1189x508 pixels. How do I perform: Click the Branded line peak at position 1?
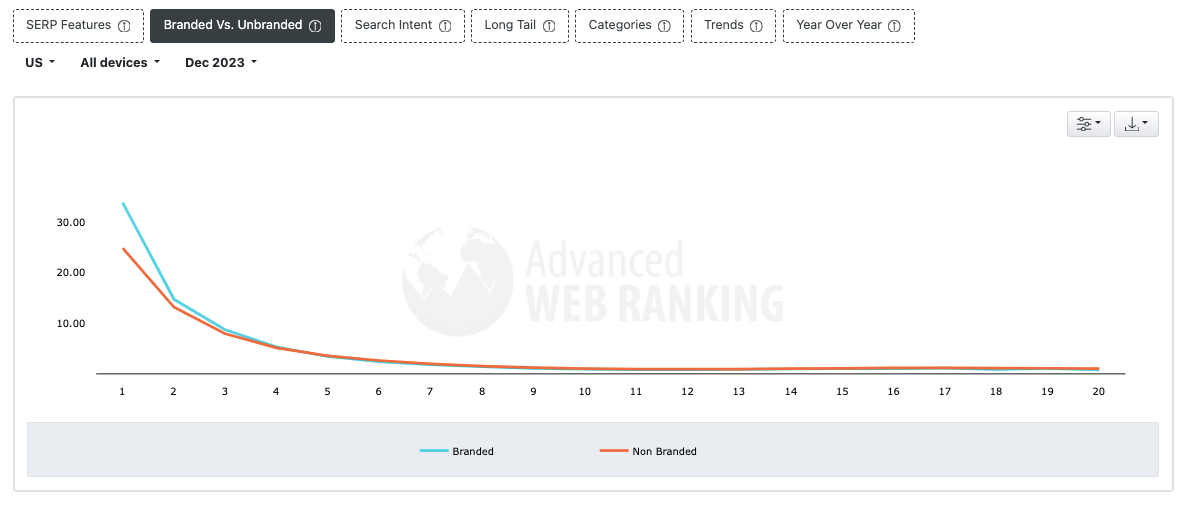pos(123,204)
